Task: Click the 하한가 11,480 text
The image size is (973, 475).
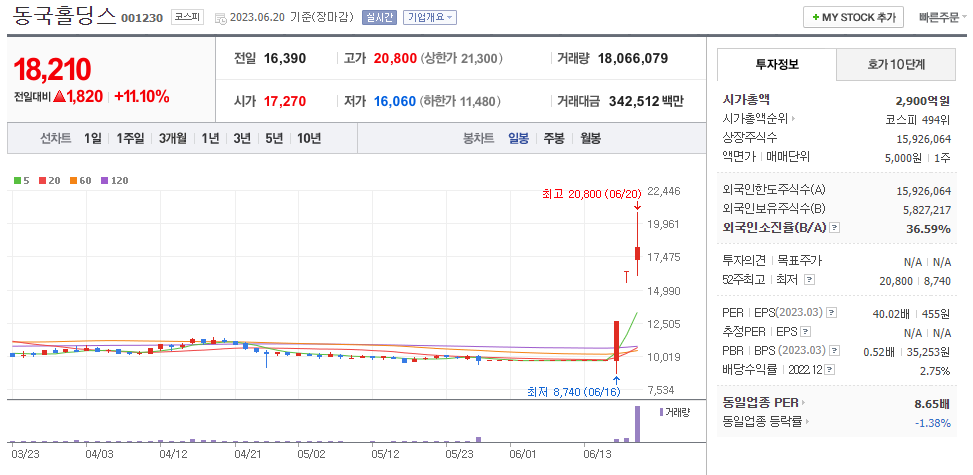Action: 460,101
